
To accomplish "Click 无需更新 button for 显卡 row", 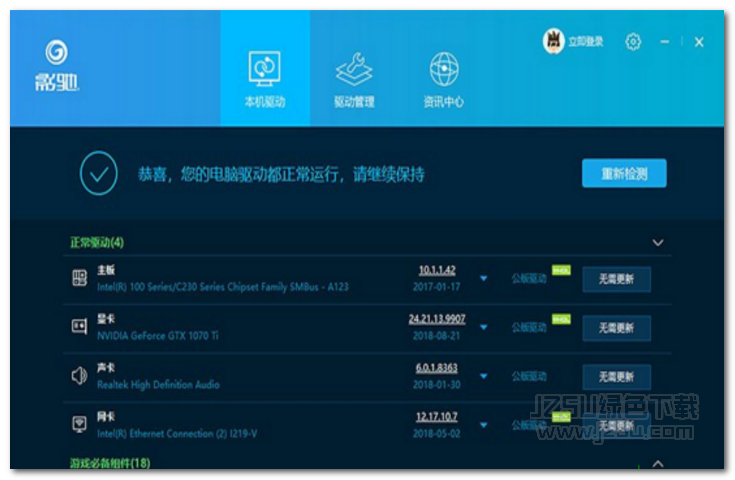I will [x=616, y=328].
